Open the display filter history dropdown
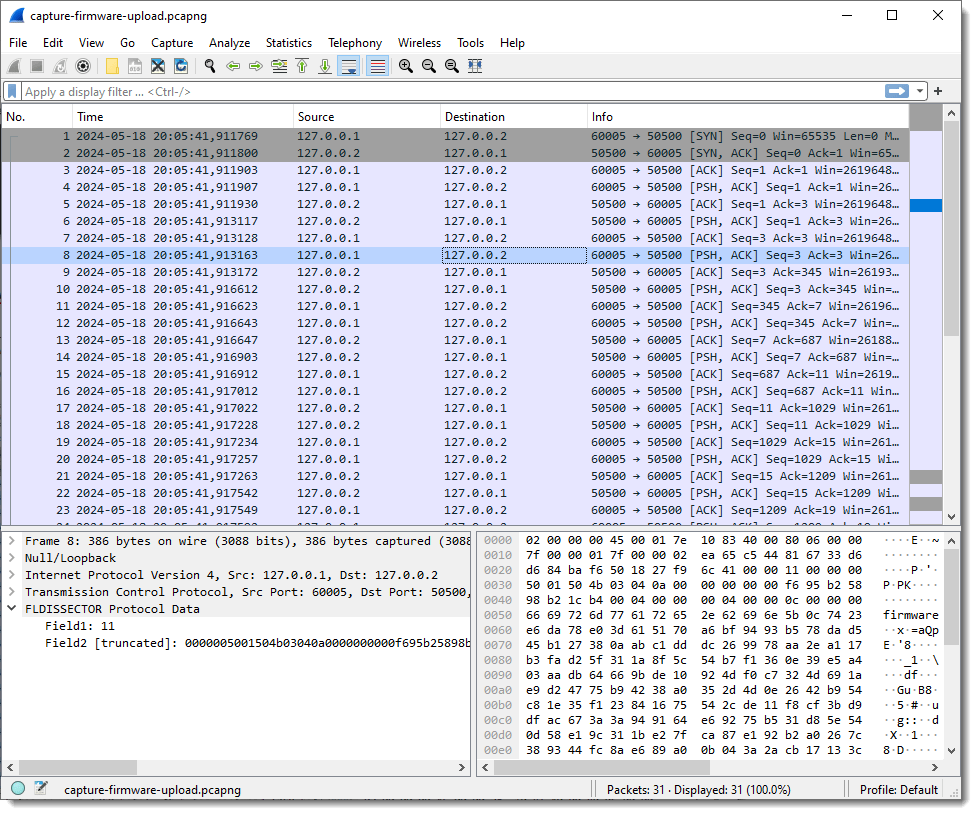Screen dimensions: 977x815 tap(920, 91)
